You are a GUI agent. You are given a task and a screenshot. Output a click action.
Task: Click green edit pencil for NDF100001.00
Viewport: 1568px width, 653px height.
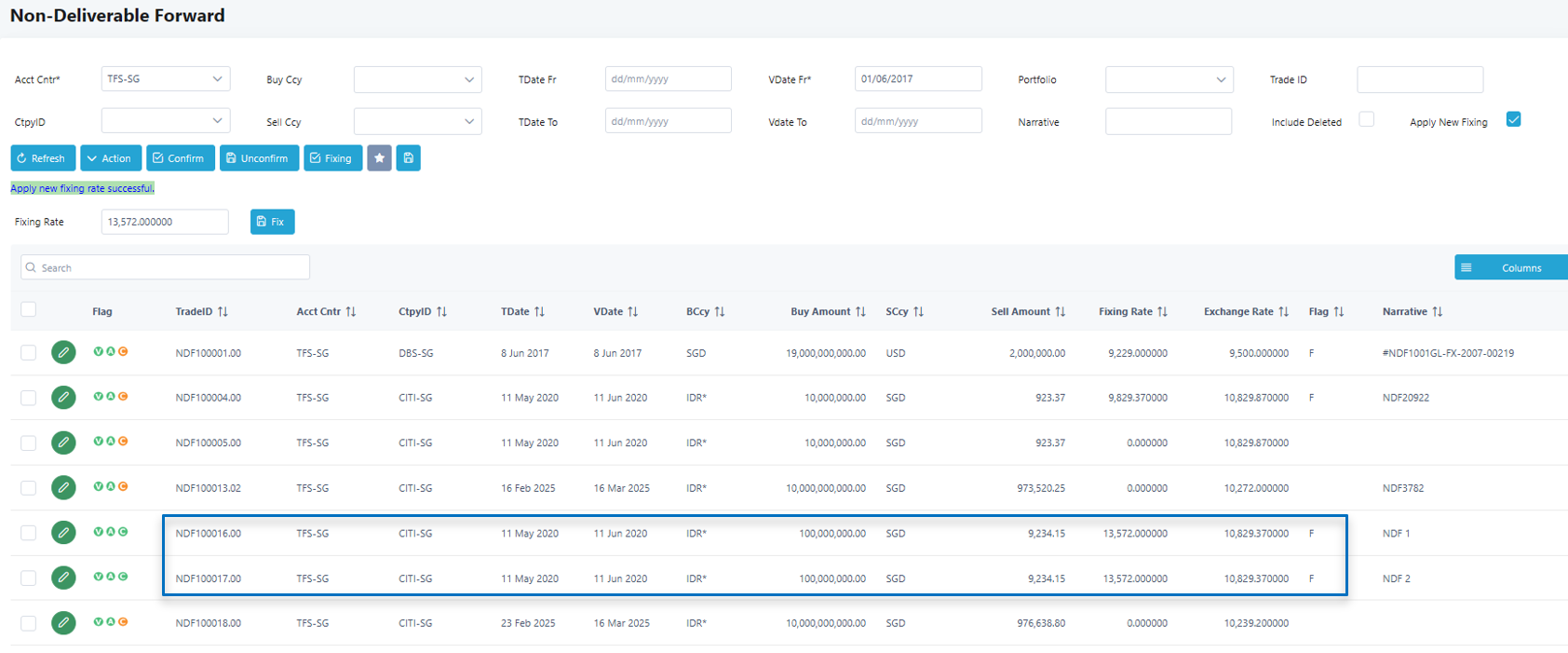[63, 352]
